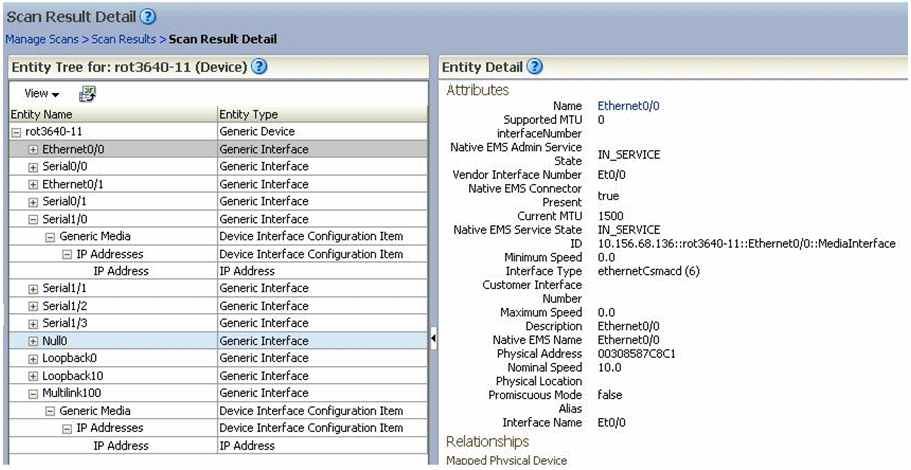Click help icon beside Entity Tree heading
Image resolution: width=911 pixels, height=470 pixels.
pyautogui.click(x=259, y=67)
